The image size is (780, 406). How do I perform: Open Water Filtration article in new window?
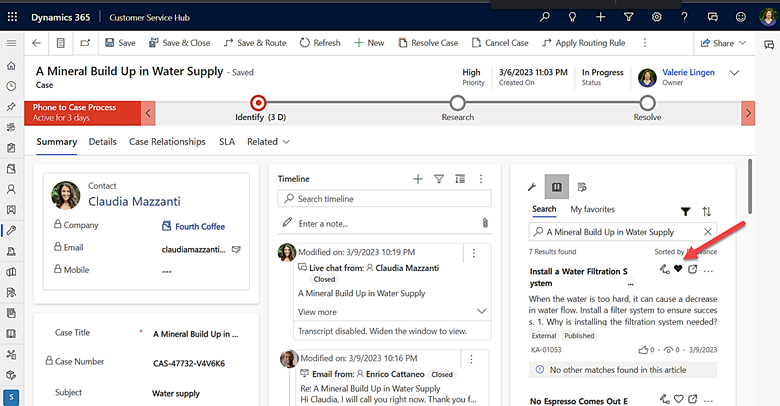pos(693,270)
